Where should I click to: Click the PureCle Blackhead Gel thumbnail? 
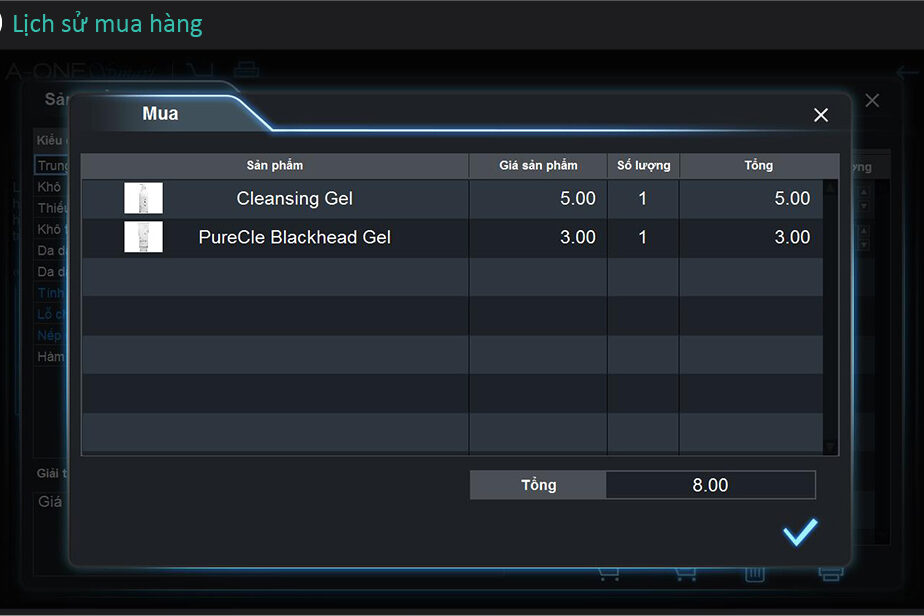point(143,237)
